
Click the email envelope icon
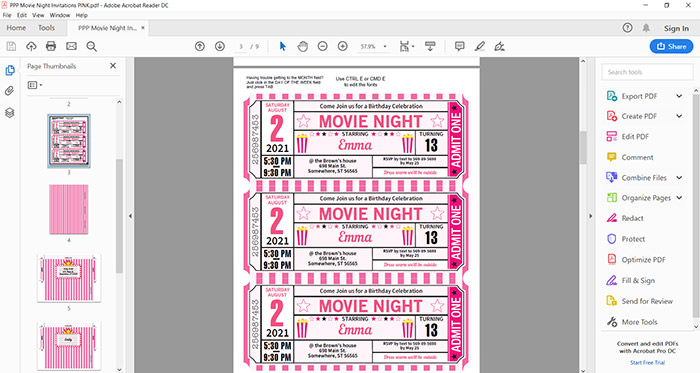coord(71,46)
